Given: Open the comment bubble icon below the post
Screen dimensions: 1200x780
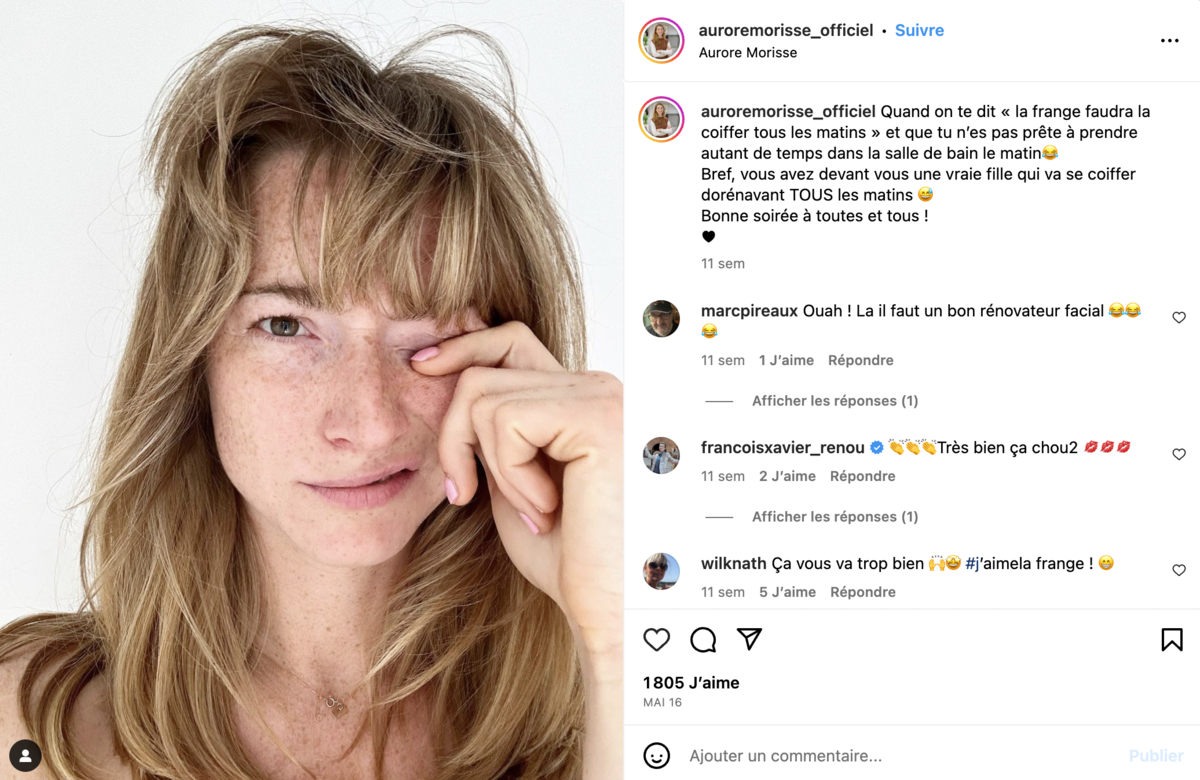Looking at the screenshot, I should (703, 639).
